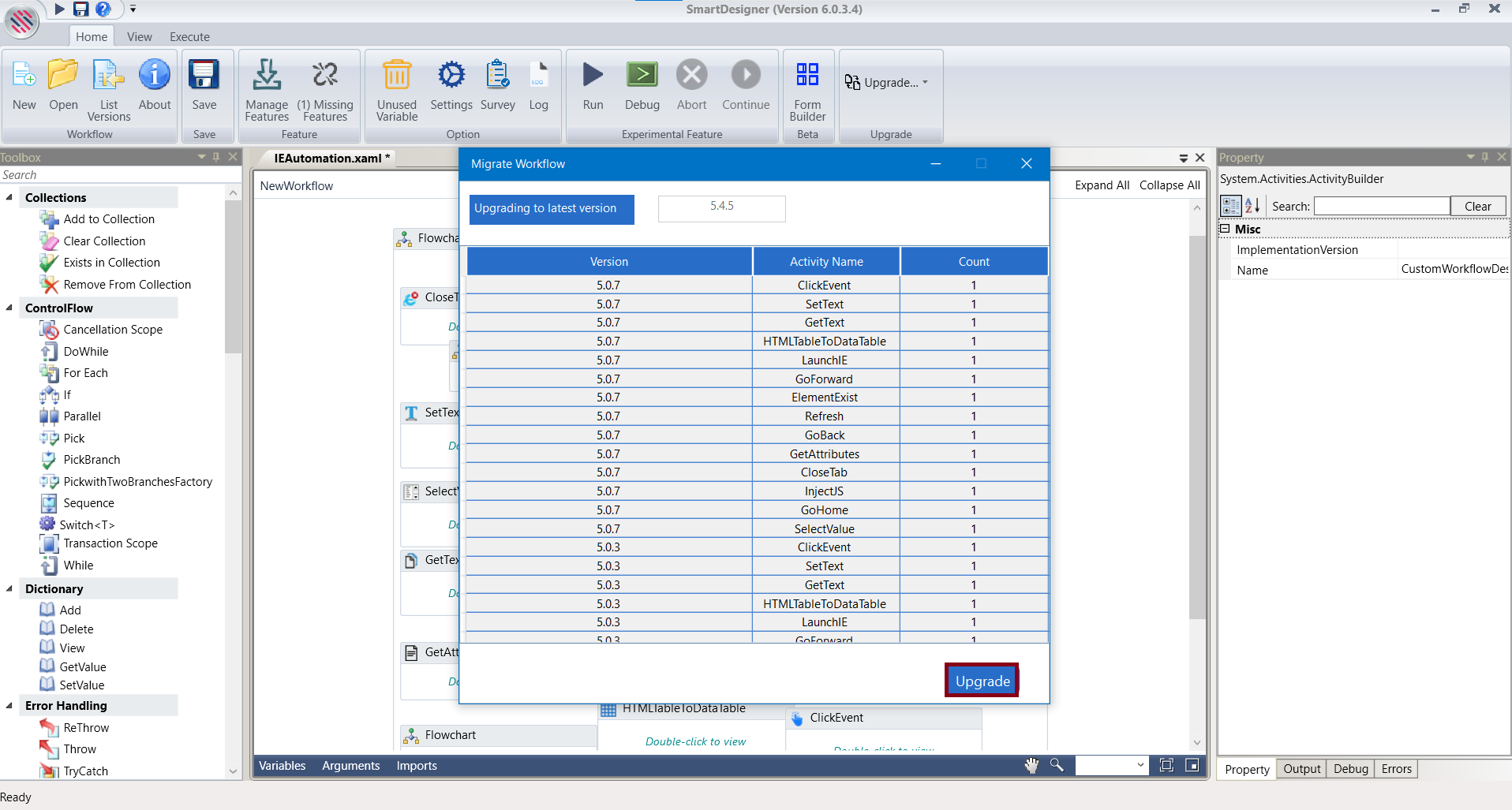Switch to the Output tab
Screen dimensions: 1512x810
(x=1301, y=769)
